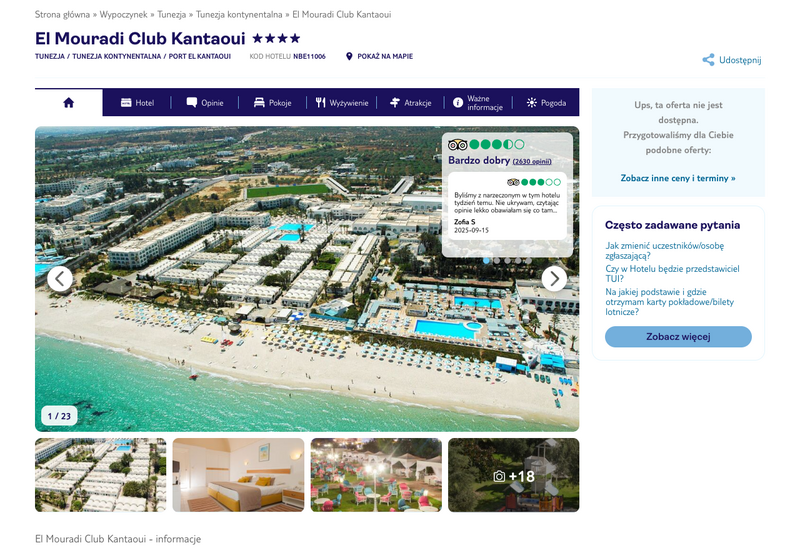Open the 2630 opinii reviews link
The height and width of the screenshot is (553, 800).
tap(532, 161)
